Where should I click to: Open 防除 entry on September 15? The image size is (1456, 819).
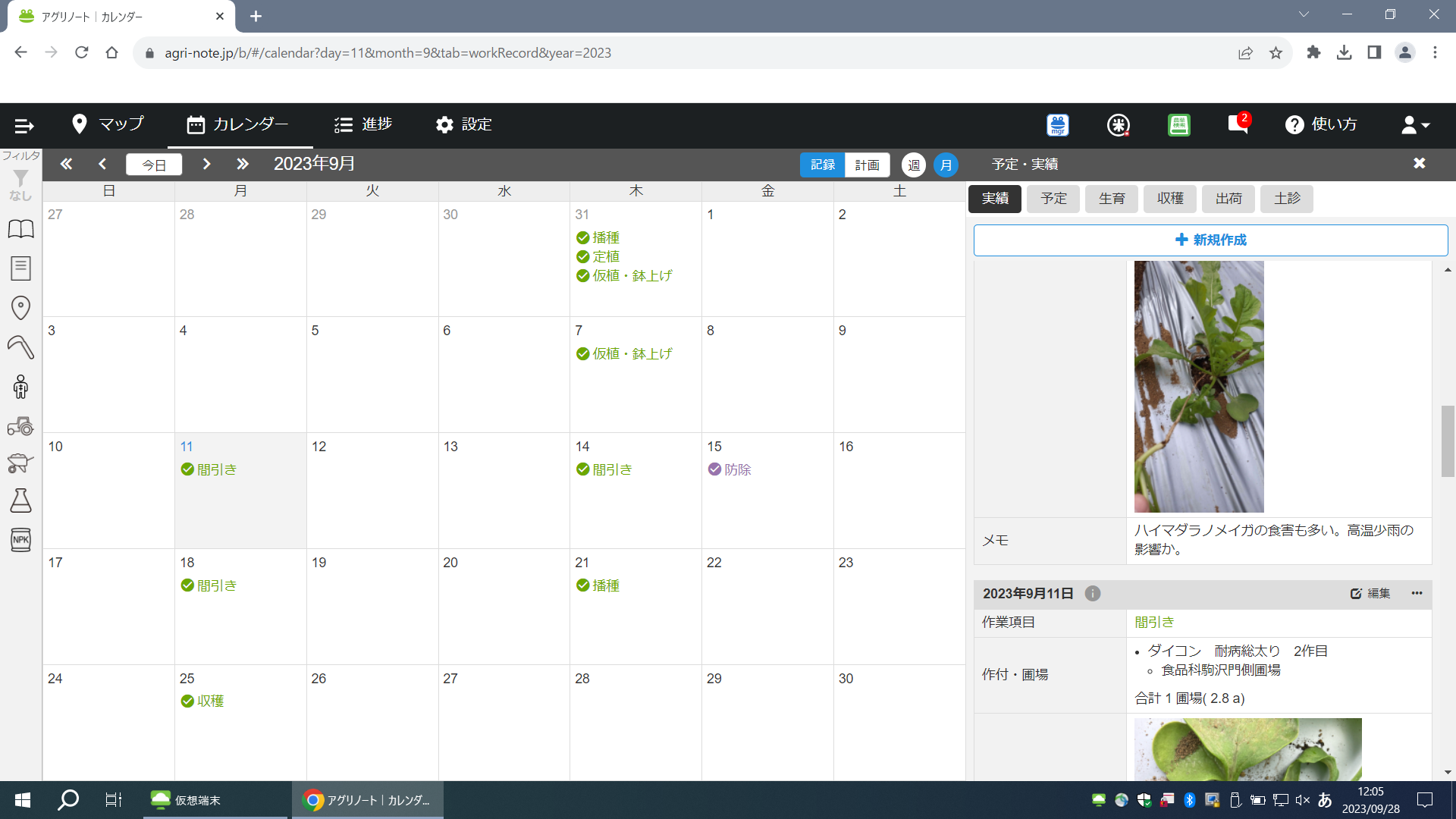click(730, 470)
